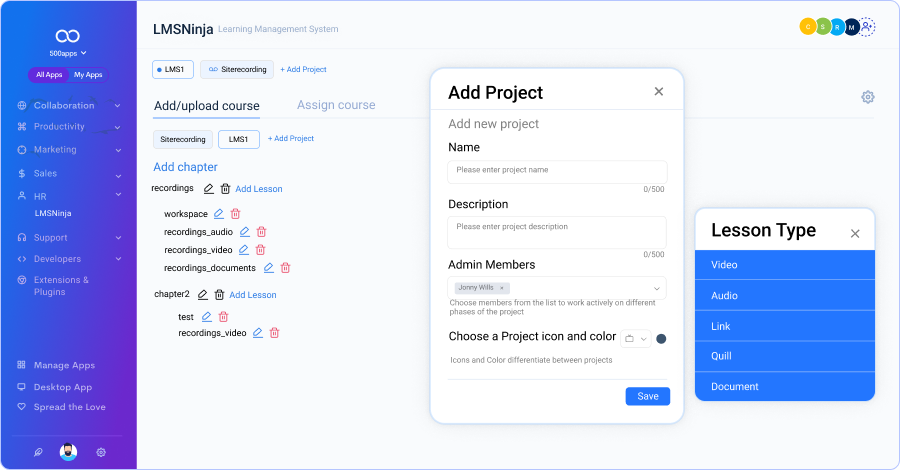Click the add user icon in header
The image size is (900, 470).
click(867, 28)
